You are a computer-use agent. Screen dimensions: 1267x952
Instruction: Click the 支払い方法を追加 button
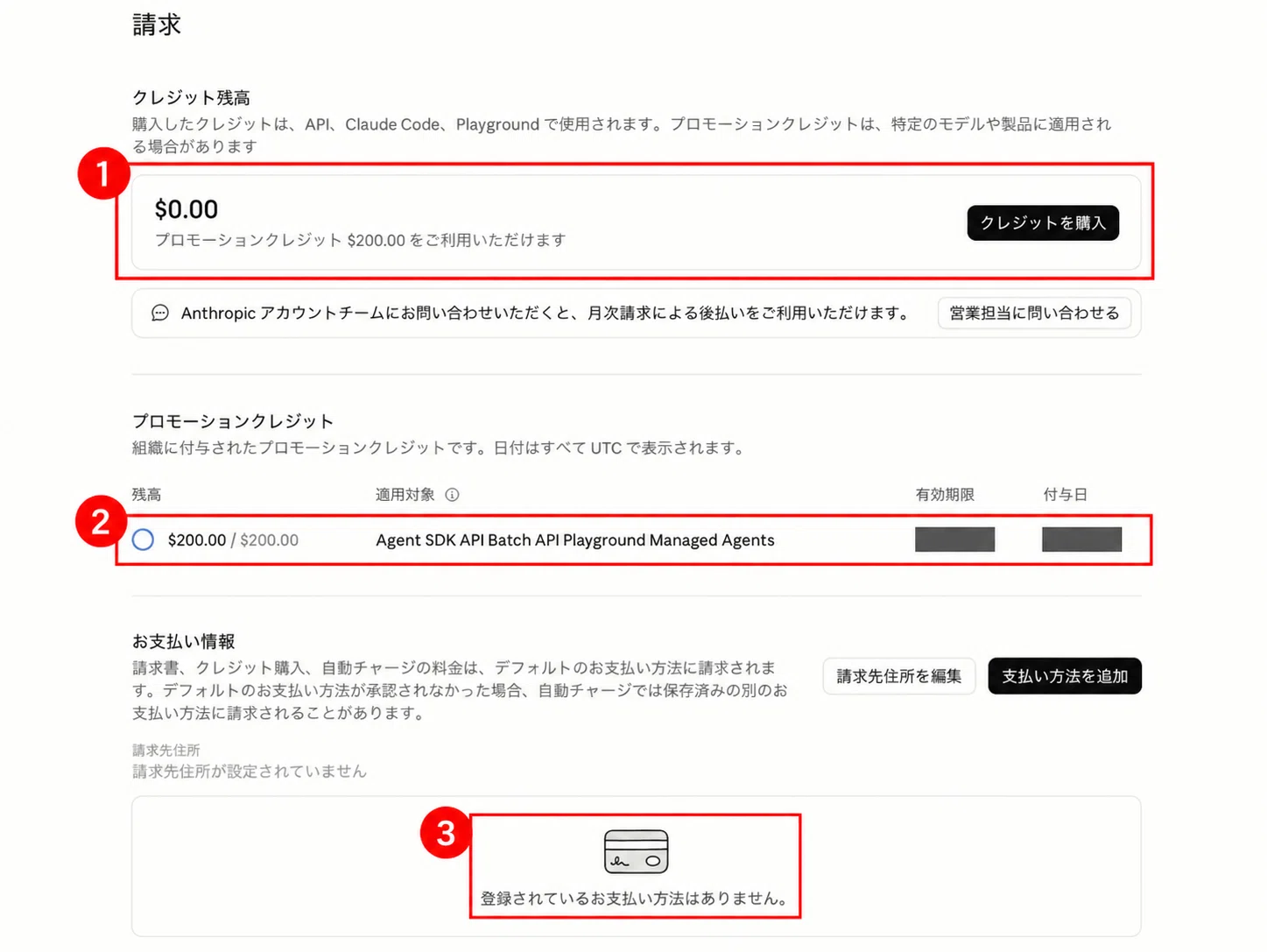pos(1065,676)
